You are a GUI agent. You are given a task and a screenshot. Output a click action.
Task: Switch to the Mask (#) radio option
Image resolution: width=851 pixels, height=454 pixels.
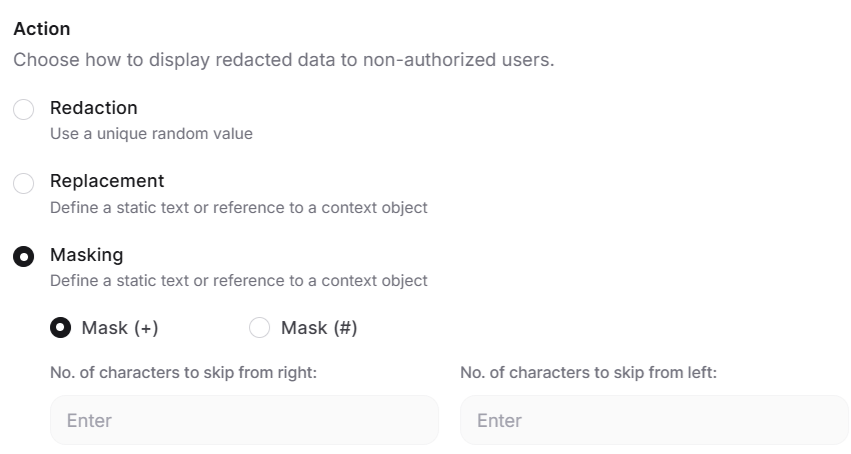tap(259, 328)
